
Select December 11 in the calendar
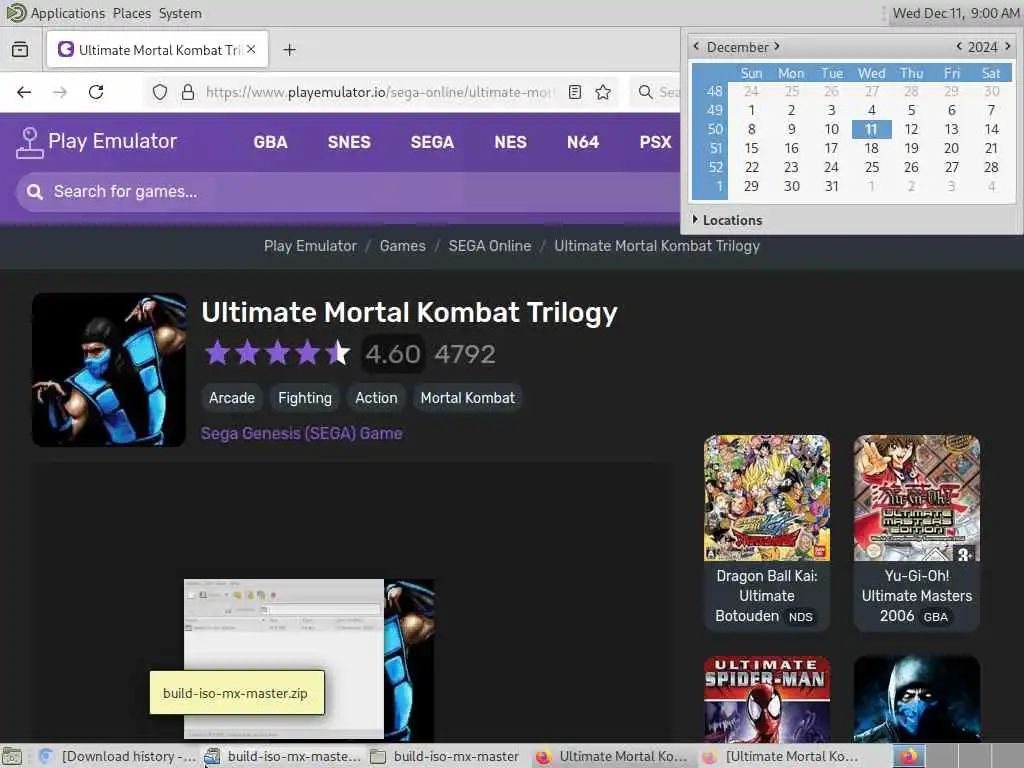(x=871, y=129)
